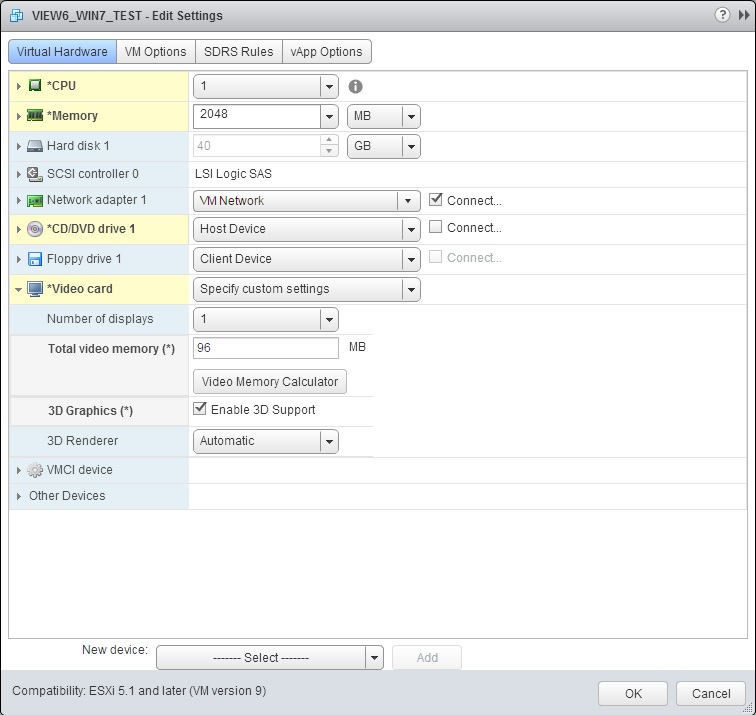
Task: Click the Hard disk 1 icon
Action: click(x=35, y=146)
